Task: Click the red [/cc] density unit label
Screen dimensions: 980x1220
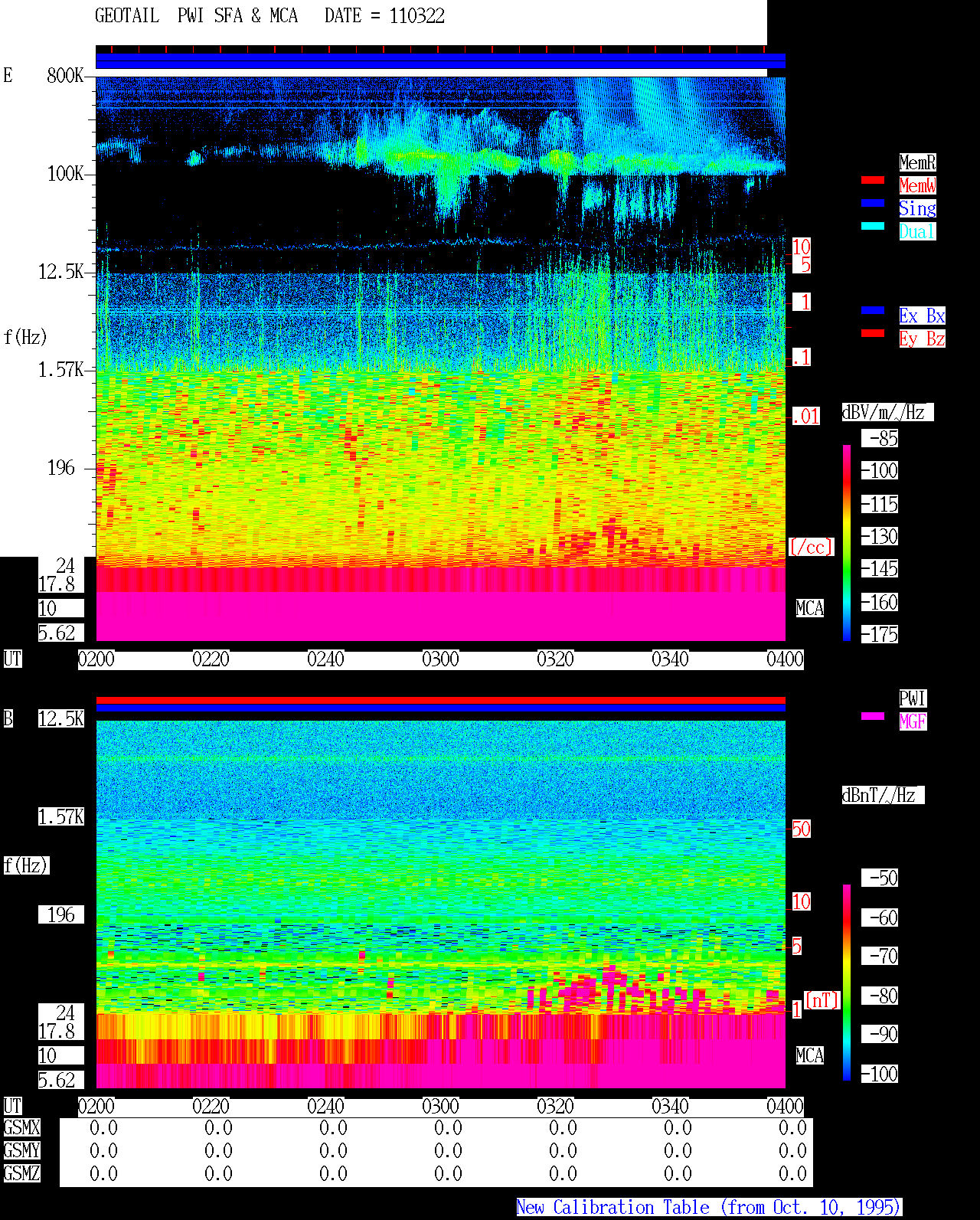Action: click(x=811, y=547)
